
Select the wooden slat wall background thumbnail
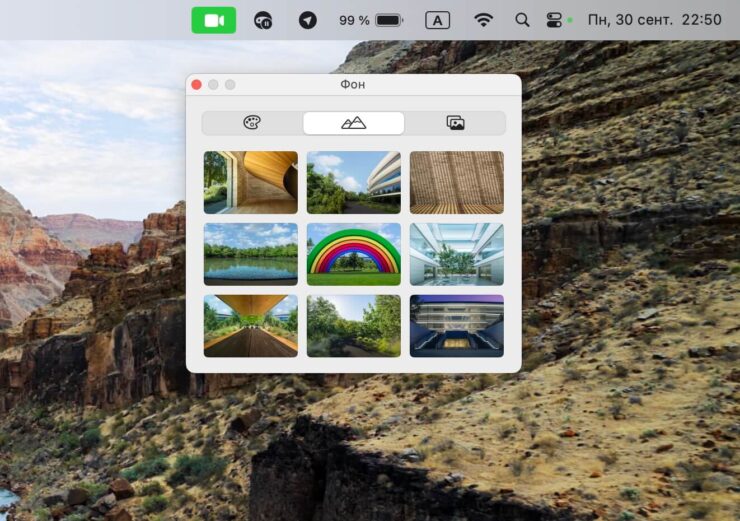[456, 182]
